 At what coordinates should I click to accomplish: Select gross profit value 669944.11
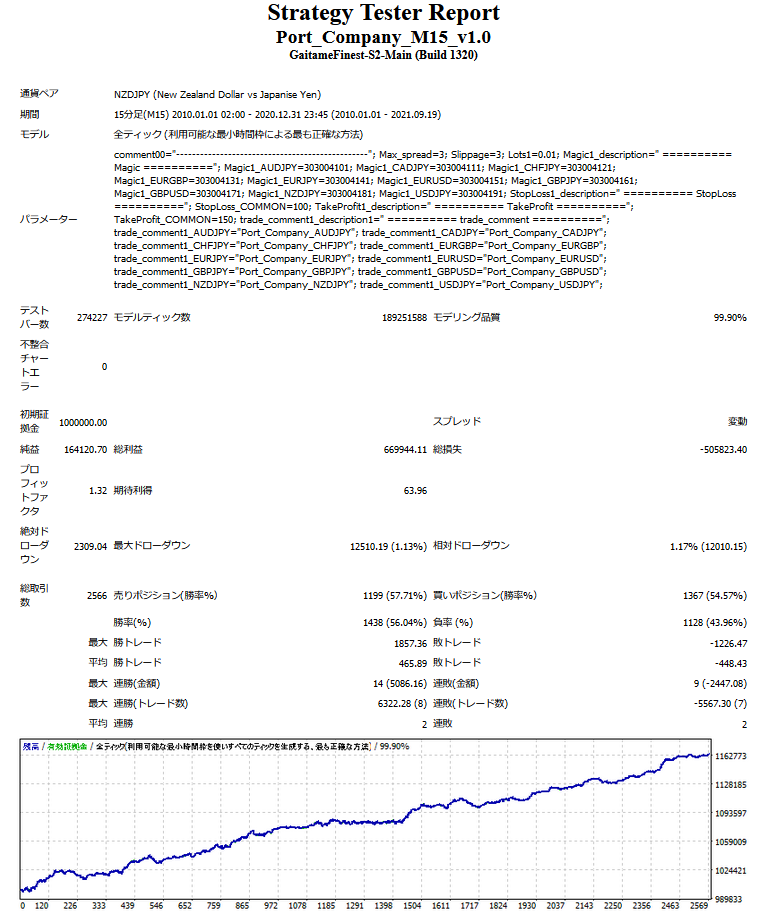click(405, 450)
